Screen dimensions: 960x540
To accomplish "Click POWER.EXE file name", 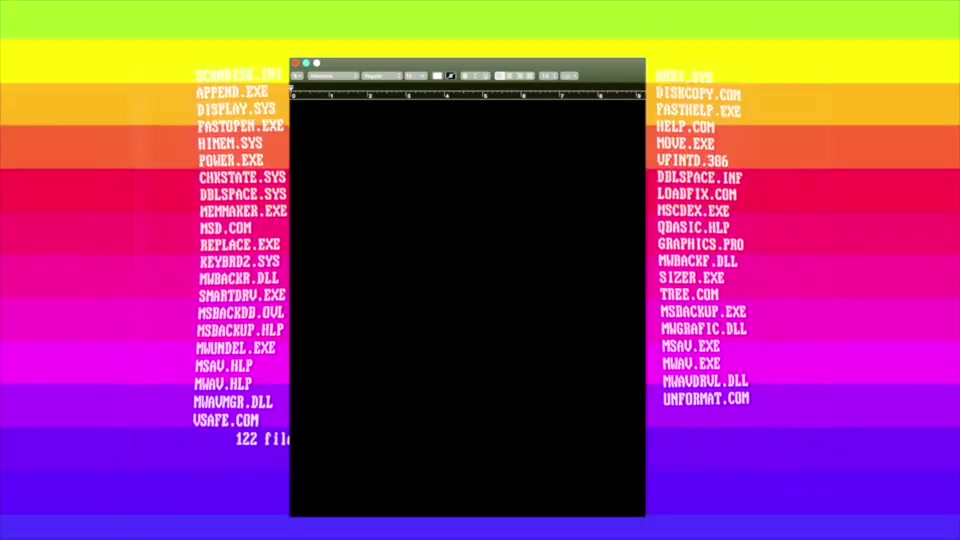I will click(231, 160).
